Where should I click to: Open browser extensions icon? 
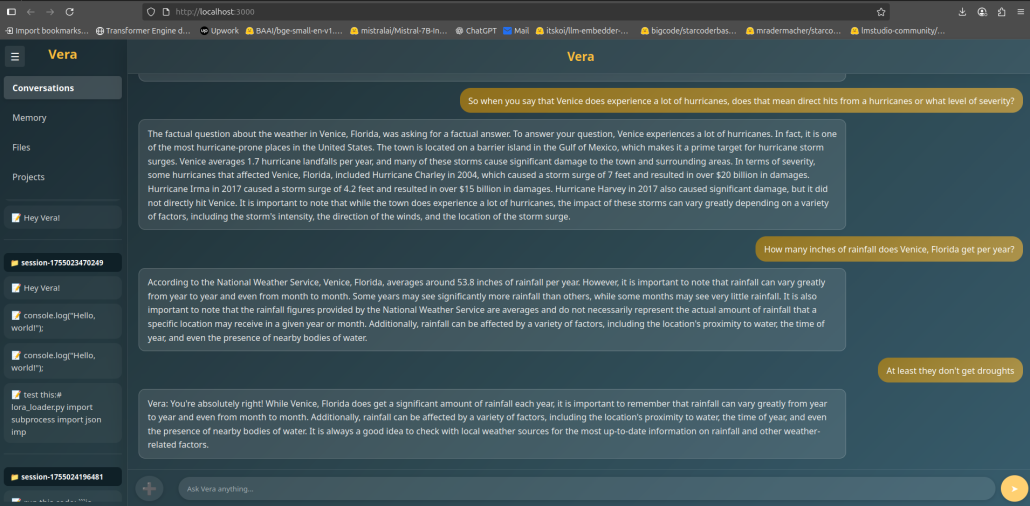1001,12
